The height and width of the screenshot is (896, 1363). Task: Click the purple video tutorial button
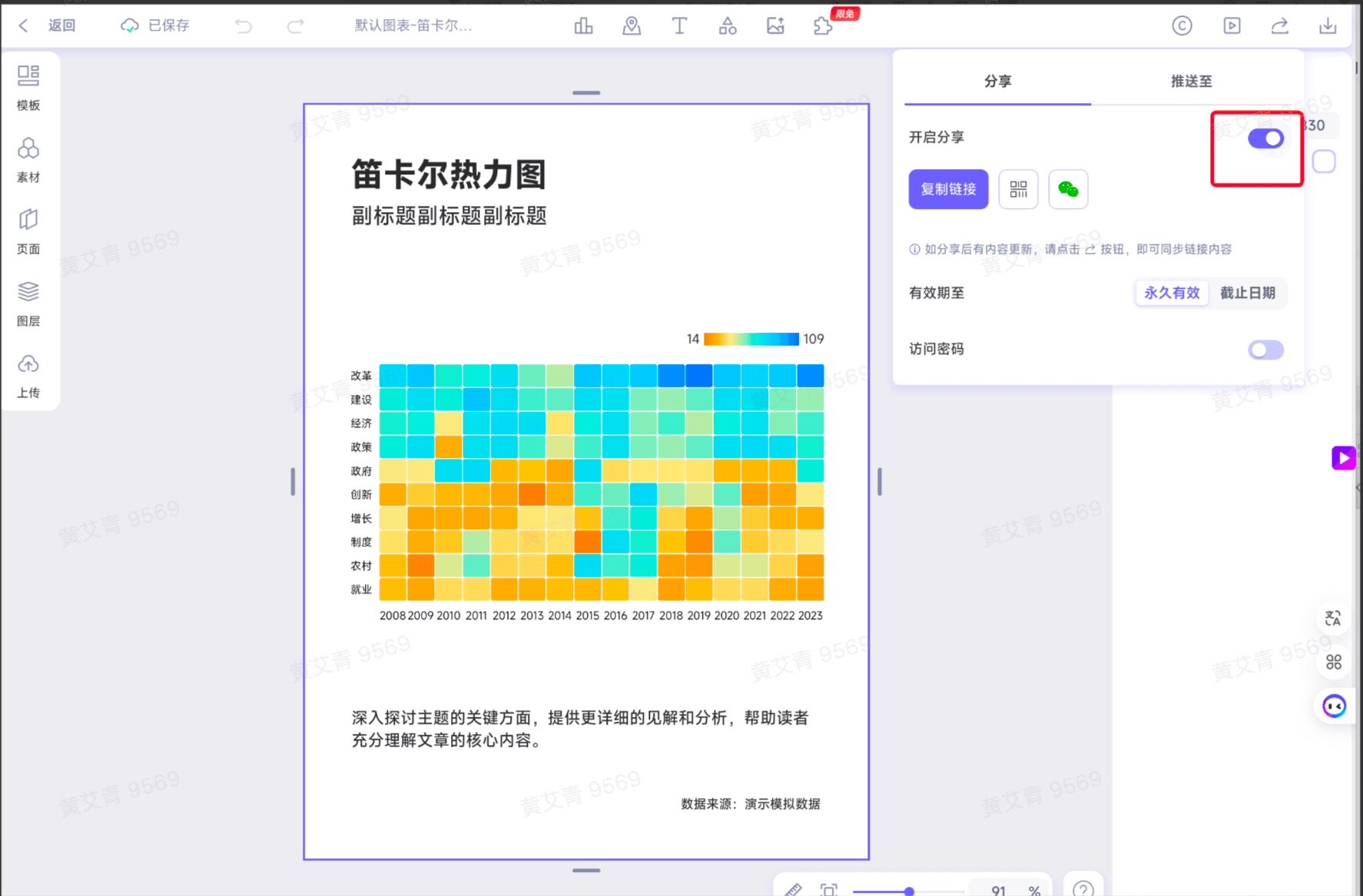tap(1343, 458)
